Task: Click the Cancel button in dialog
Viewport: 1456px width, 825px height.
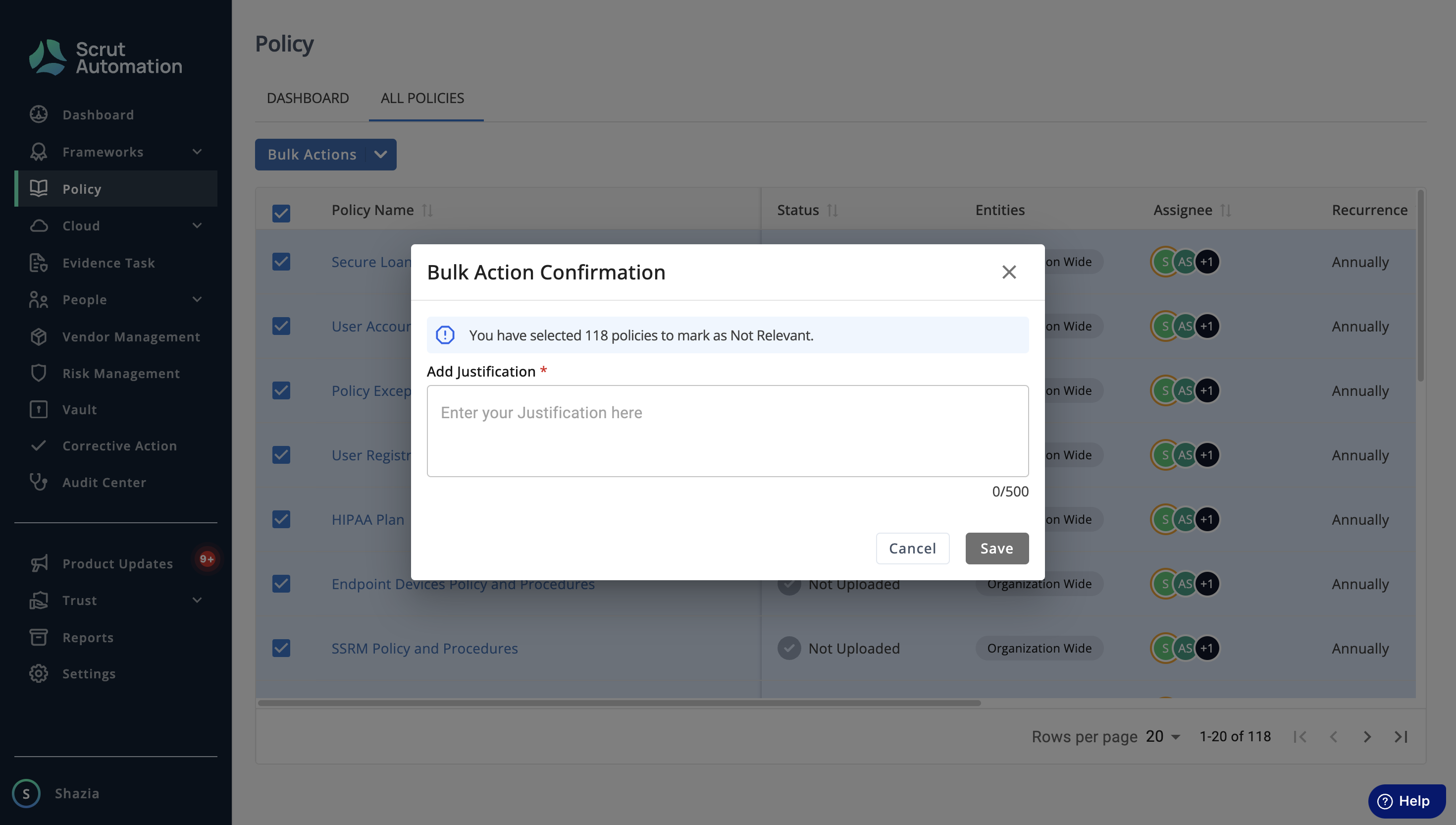Action: tap(912, 548)
